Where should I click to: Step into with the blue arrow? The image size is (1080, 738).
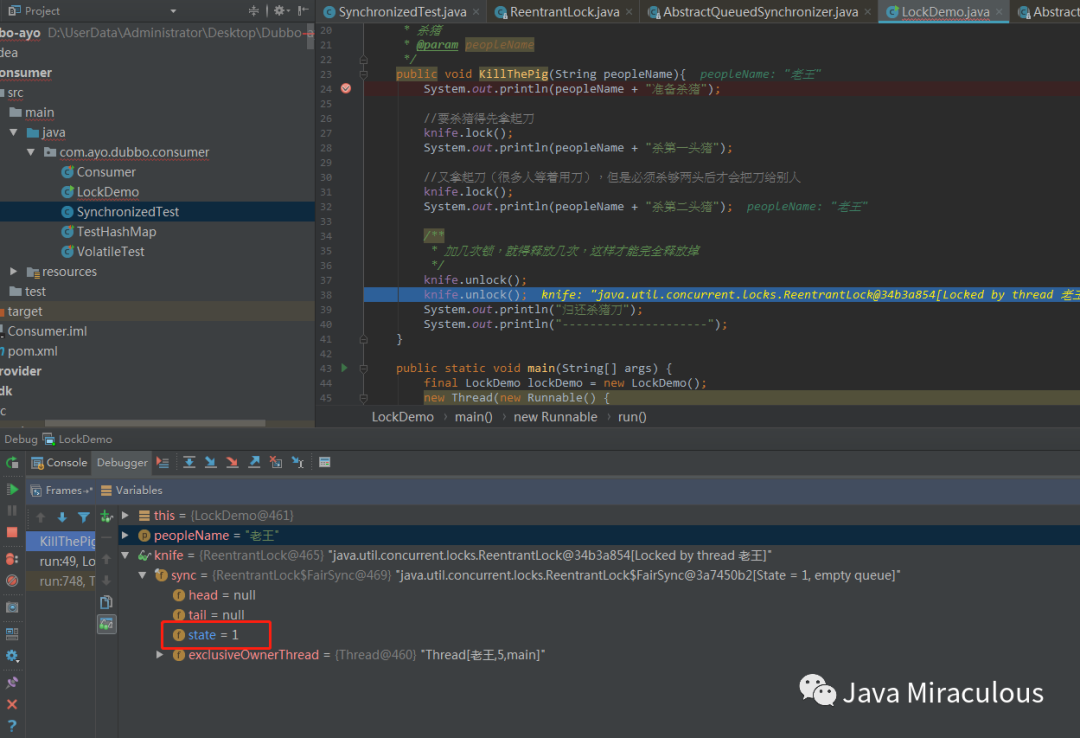[211, 462]
